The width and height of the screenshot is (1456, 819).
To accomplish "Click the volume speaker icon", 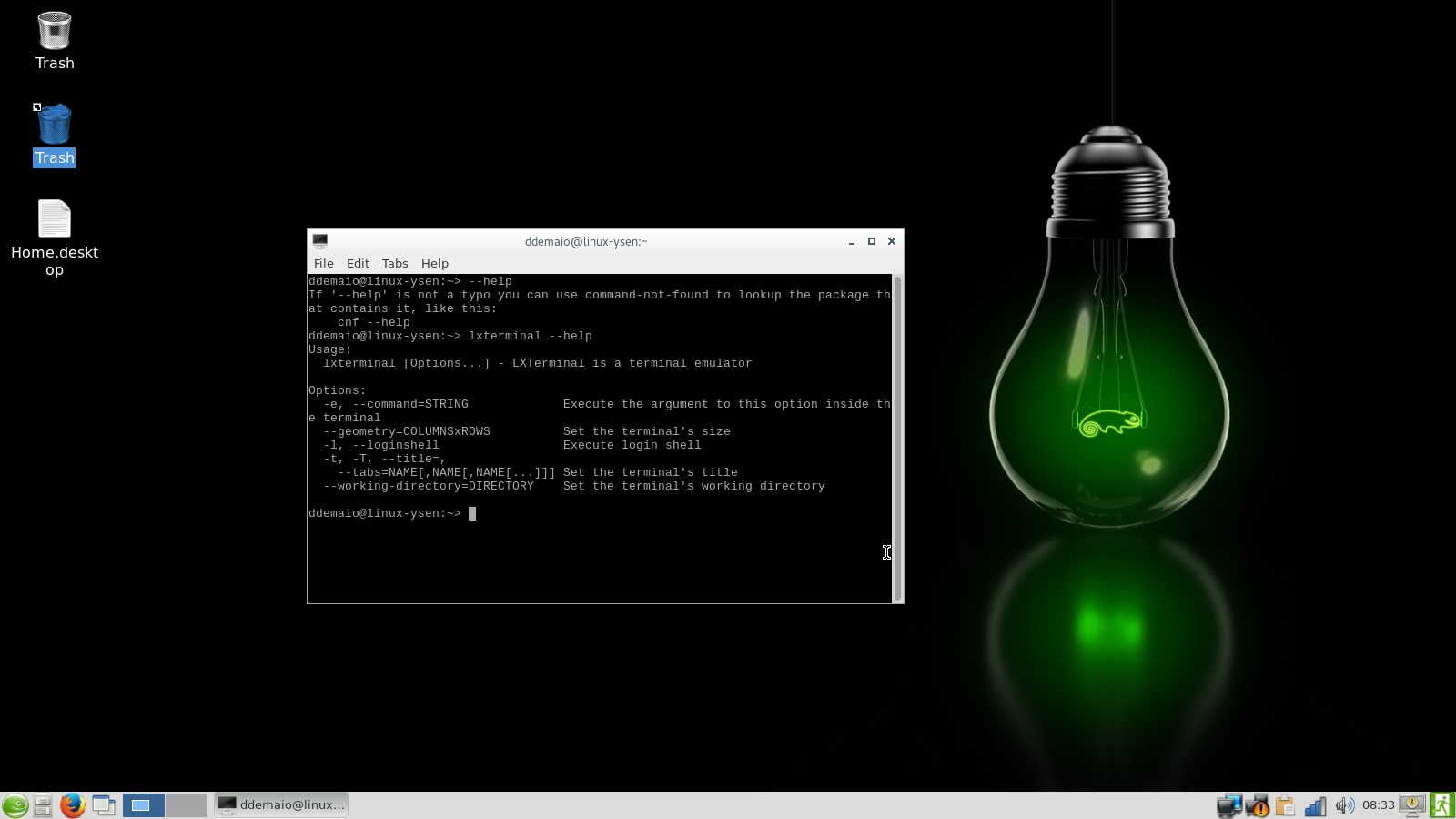I will 1344,805.
